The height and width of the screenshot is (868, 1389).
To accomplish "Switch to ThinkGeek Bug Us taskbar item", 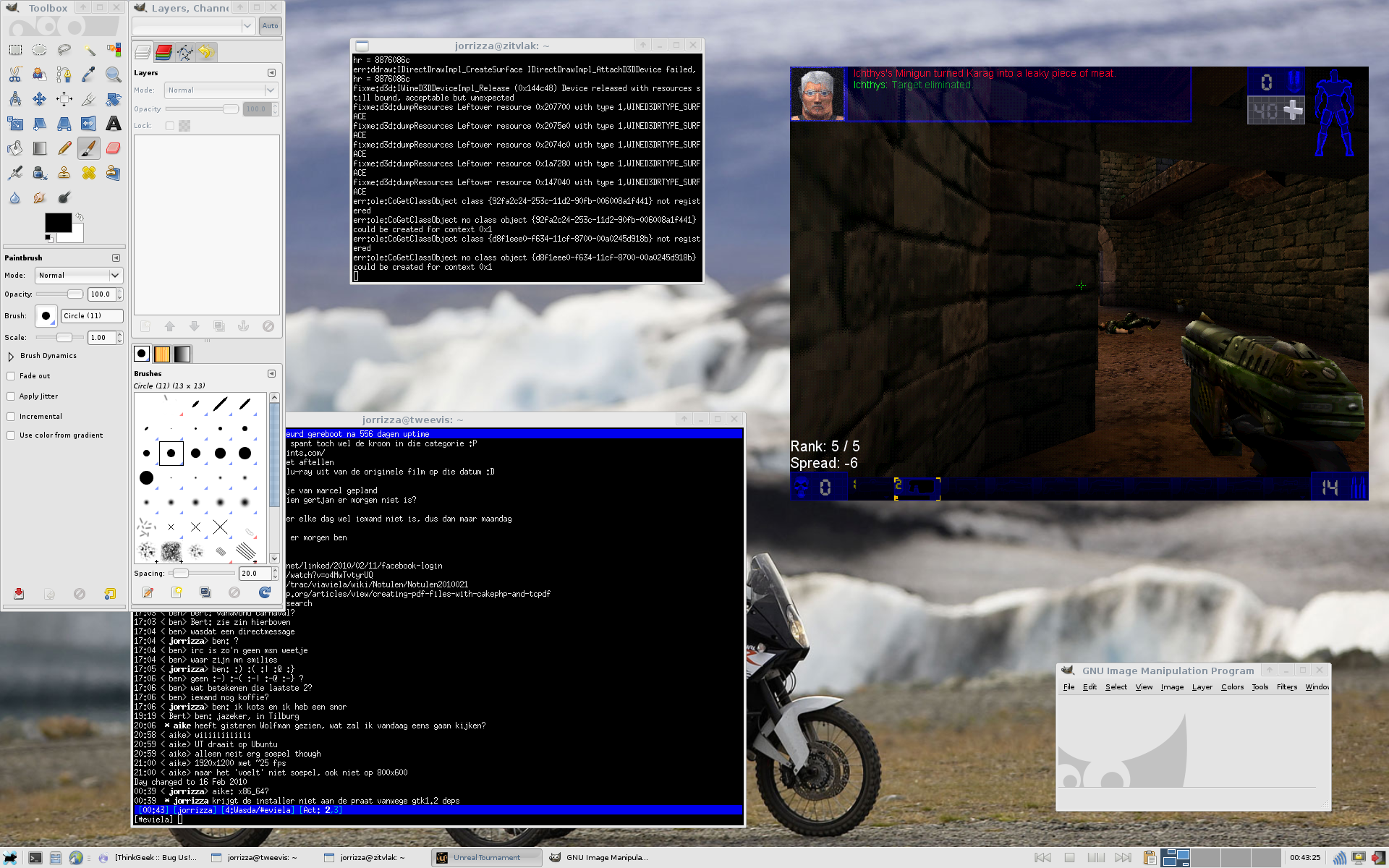I will click(148, 858).
